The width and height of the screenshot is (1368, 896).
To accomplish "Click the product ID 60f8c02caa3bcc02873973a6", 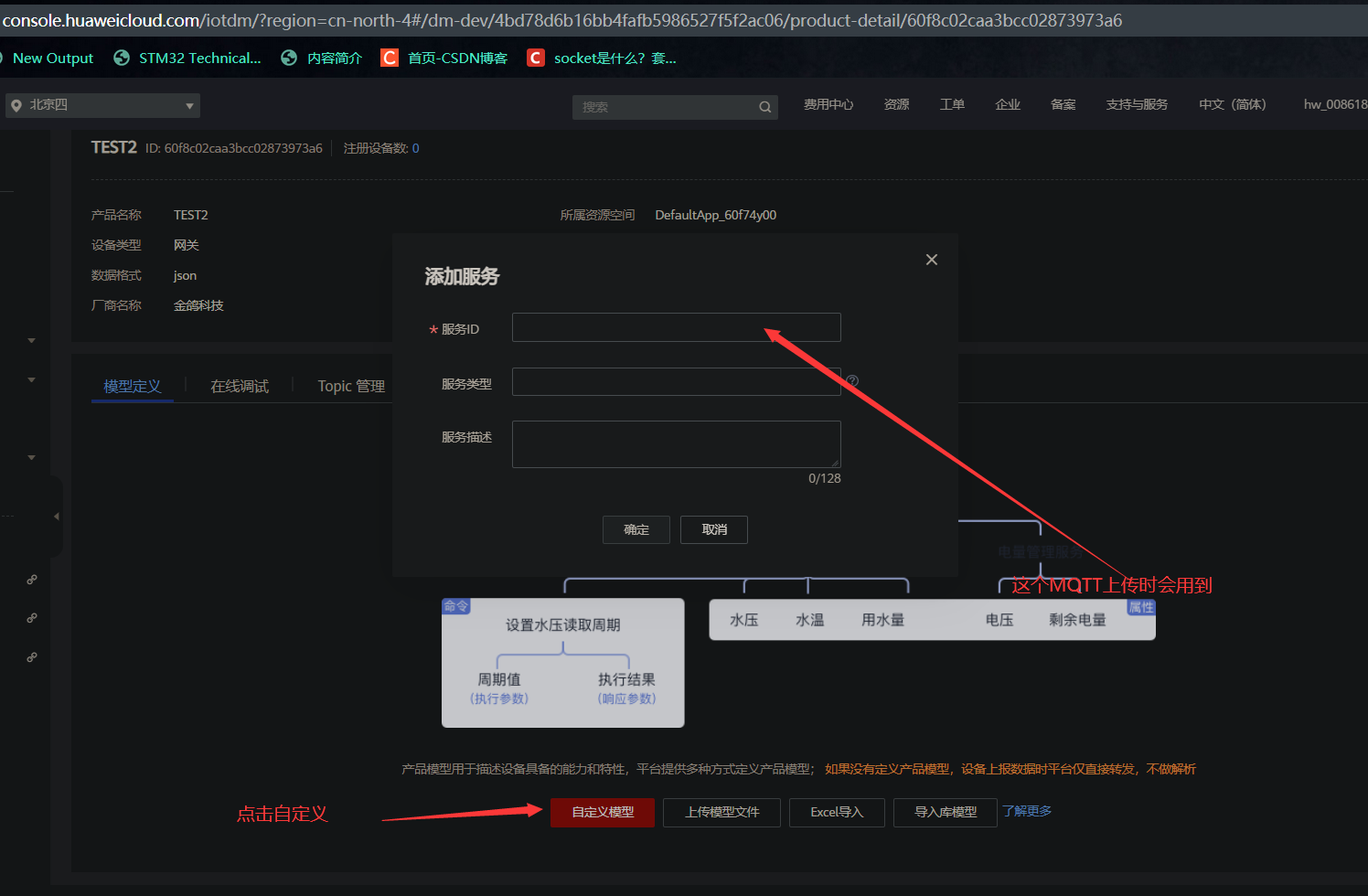I will pos(243,148).
